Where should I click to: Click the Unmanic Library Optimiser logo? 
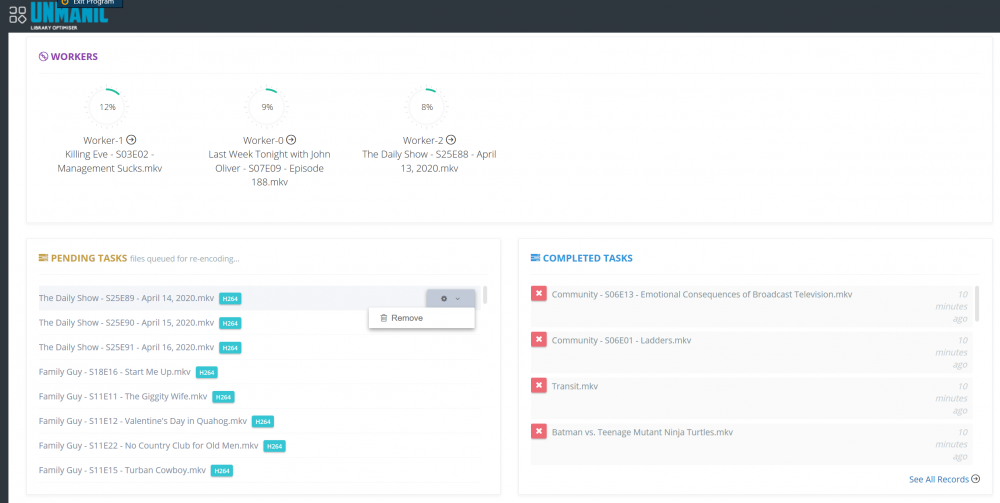coord(69,17)
